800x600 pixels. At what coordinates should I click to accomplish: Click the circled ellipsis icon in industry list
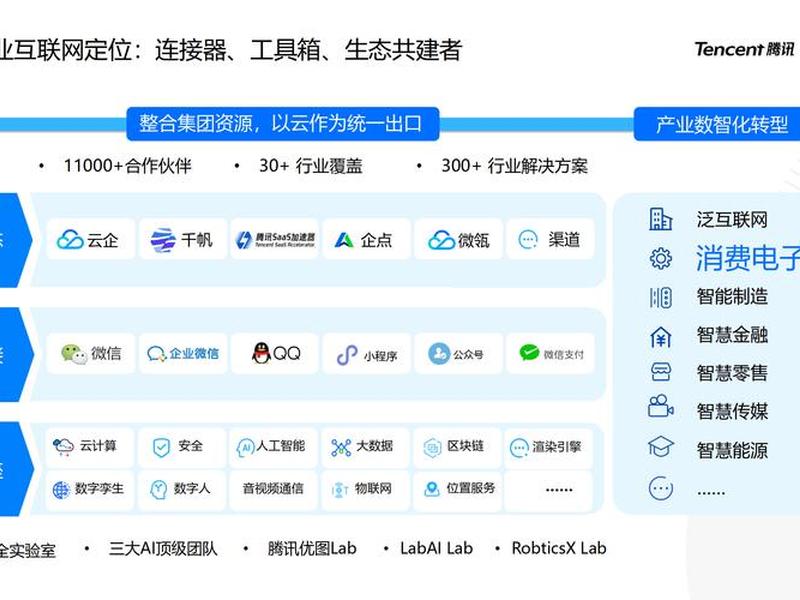coord(661,488)
